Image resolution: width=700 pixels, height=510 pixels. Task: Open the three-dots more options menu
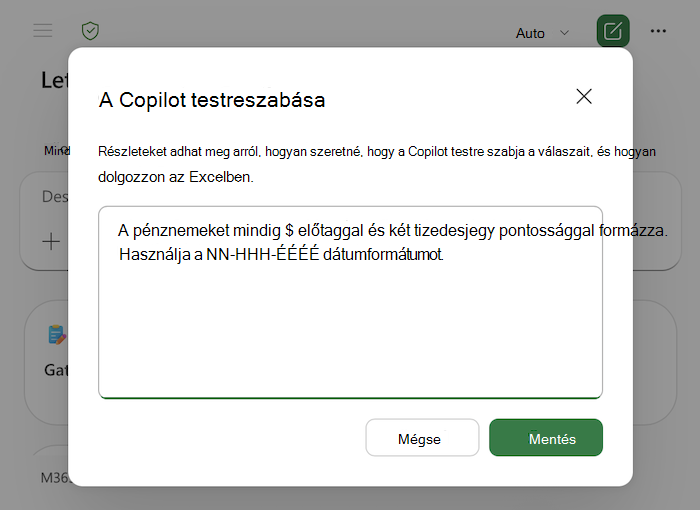(658, 31)
